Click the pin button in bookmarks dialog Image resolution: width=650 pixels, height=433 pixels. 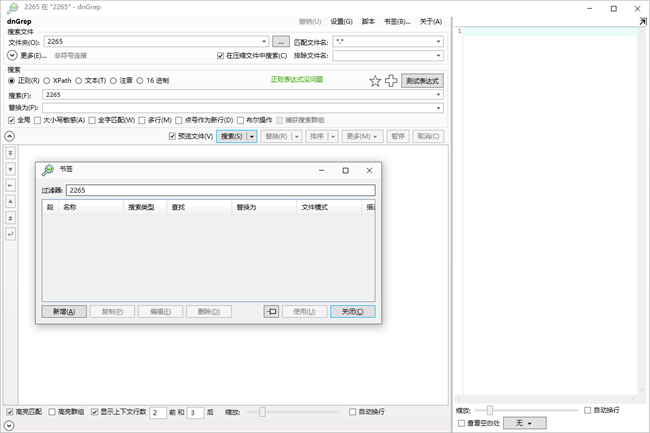click(271, 312)
